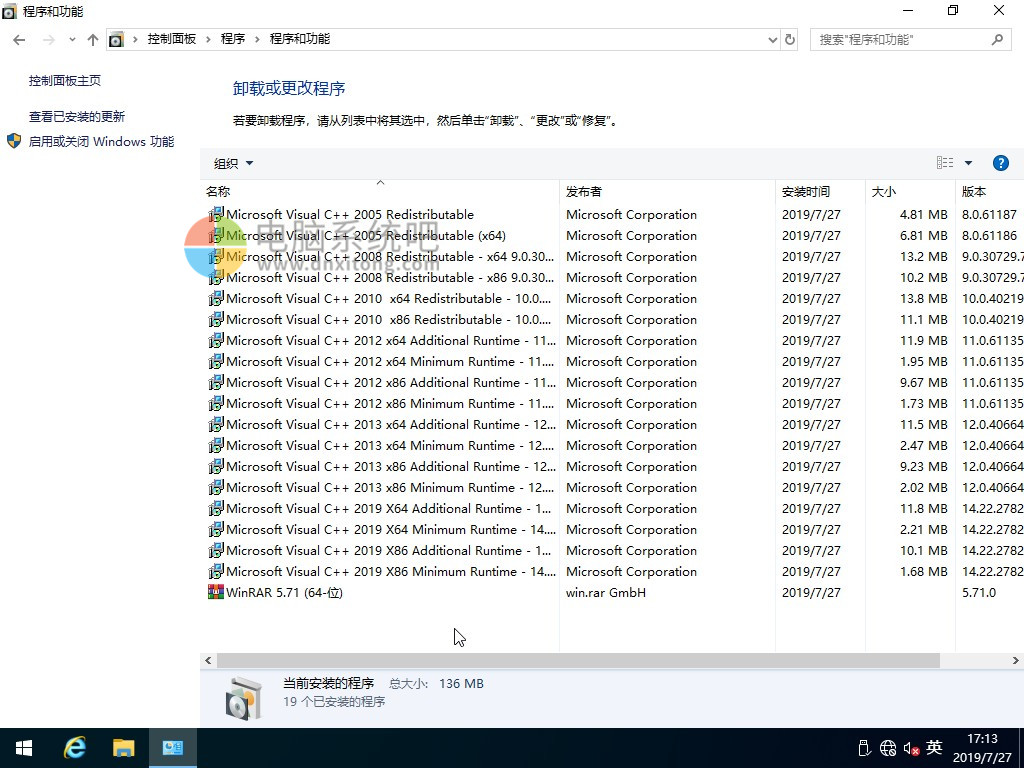Click horizontal scrollbar right arrow

tap(1016, 661)
